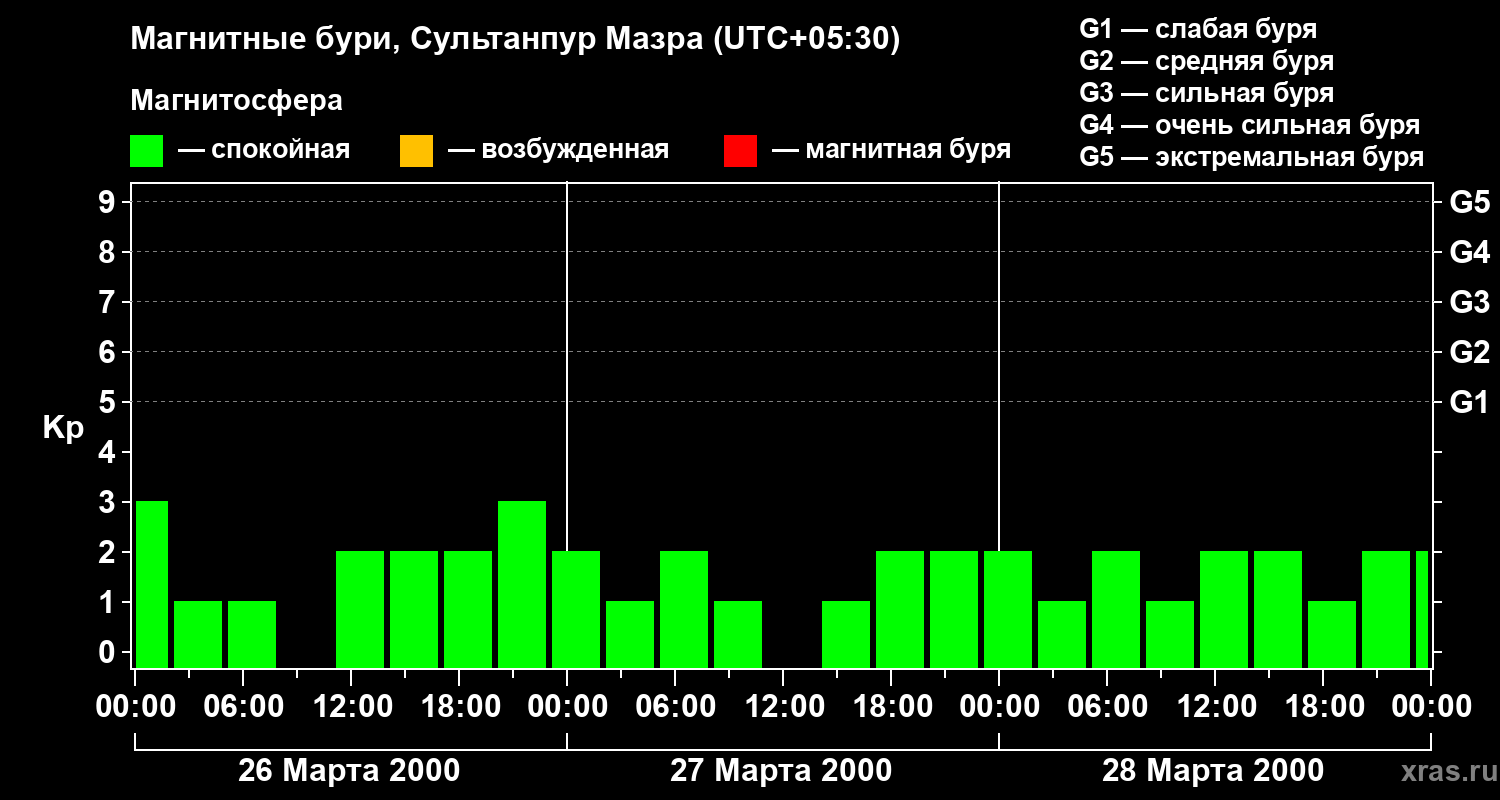Click the Kp 2 bar at 21:00 on 27 March

point(954,609)
